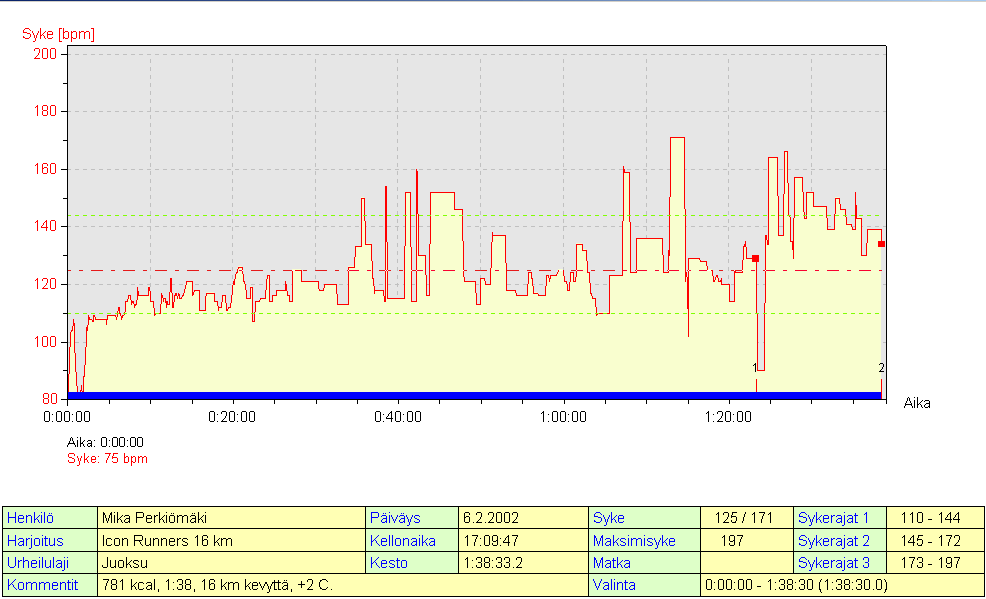Click lap marker 1 on the chart
986x599 pixels.
pyautogui.click(x=755, y=368)
